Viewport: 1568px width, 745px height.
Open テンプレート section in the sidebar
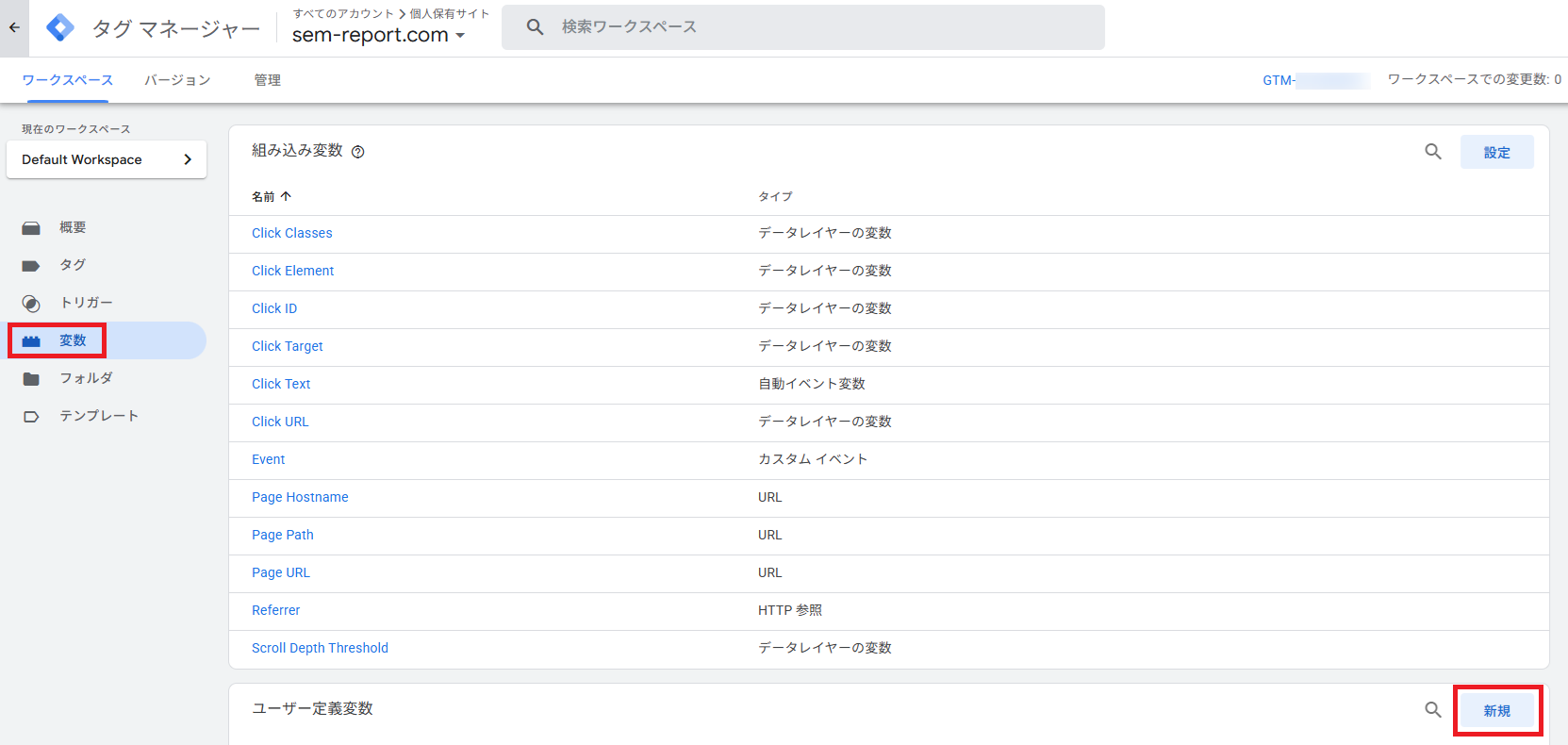[99, 416]
